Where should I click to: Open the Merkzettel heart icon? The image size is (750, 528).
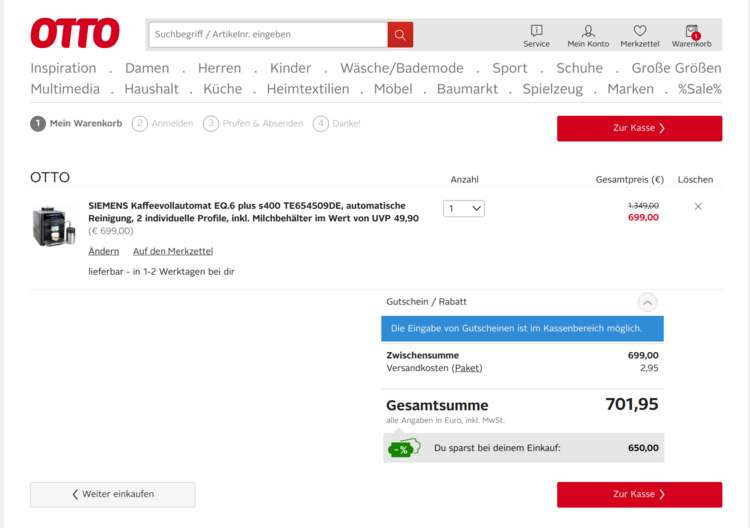[x=640, y=36]
